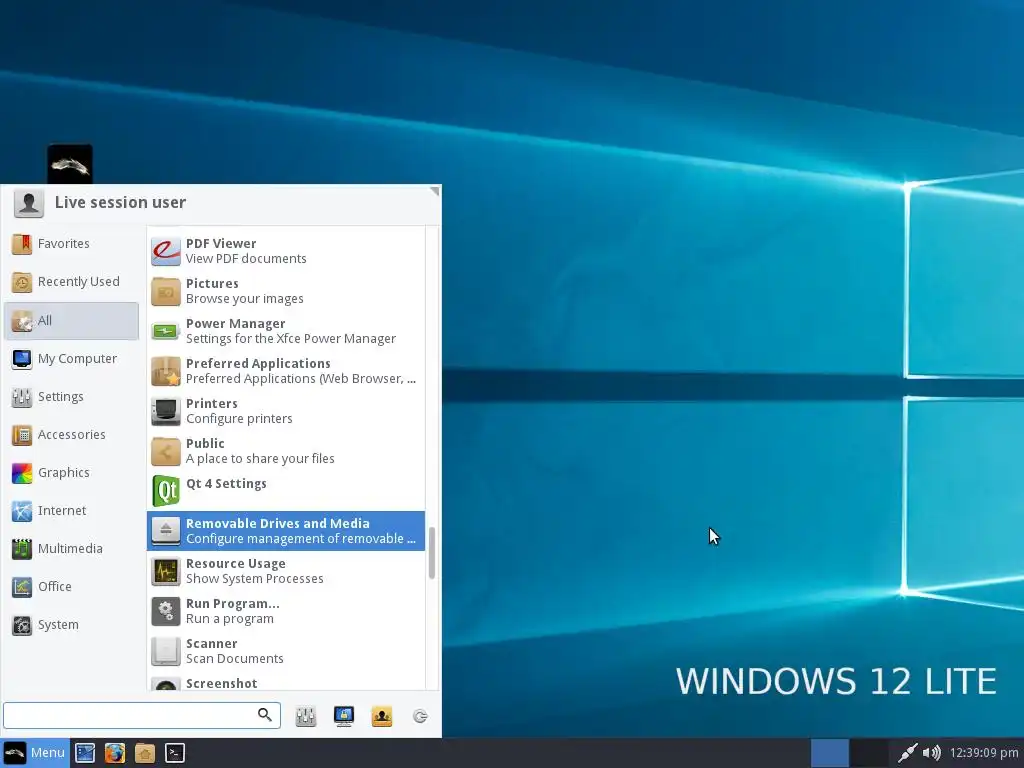Screen dimensions: 1024x768
Task: Click 'Settings for the Xfce Power Manager' text
Action: pyautogui.click(x=291, y=339)
